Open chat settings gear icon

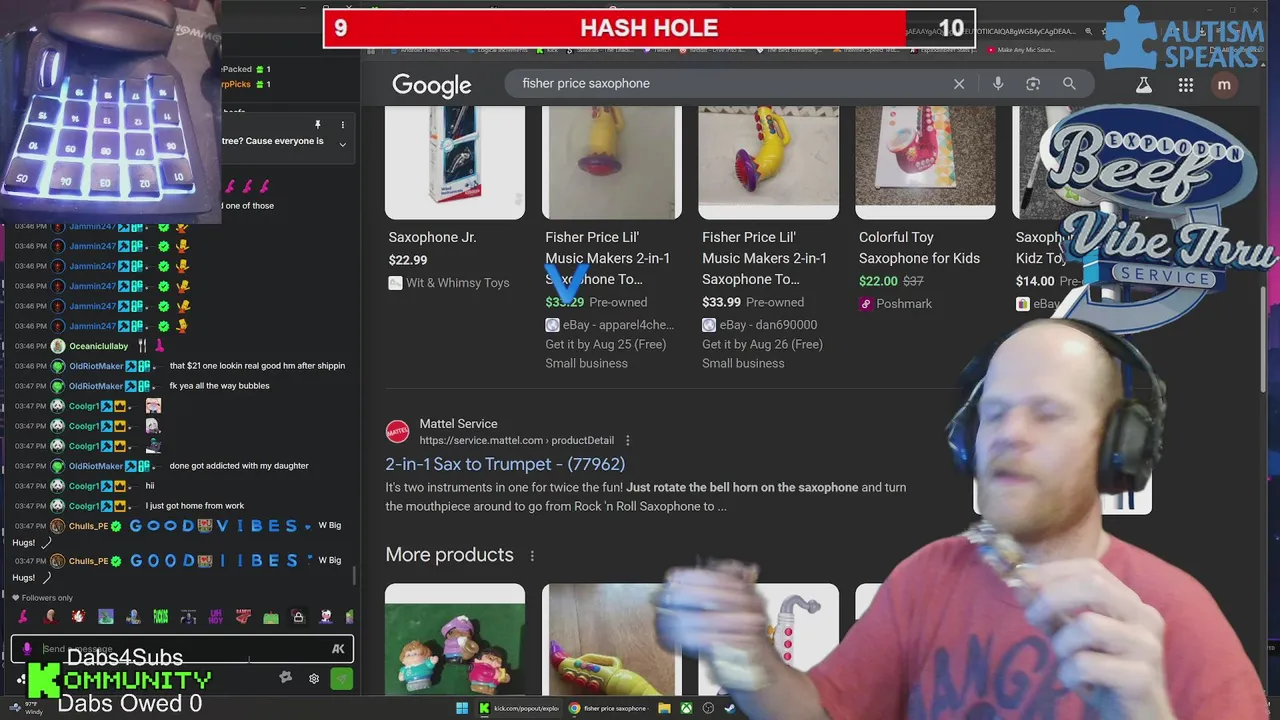[314, 678]
